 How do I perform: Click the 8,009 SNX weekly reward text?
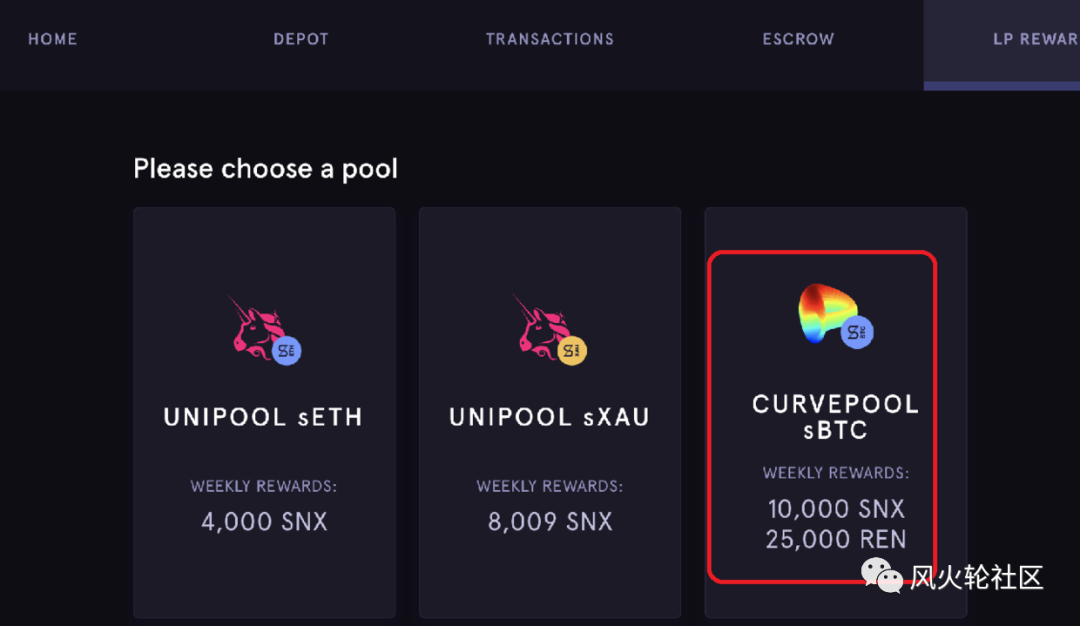(x=550, y=522)
